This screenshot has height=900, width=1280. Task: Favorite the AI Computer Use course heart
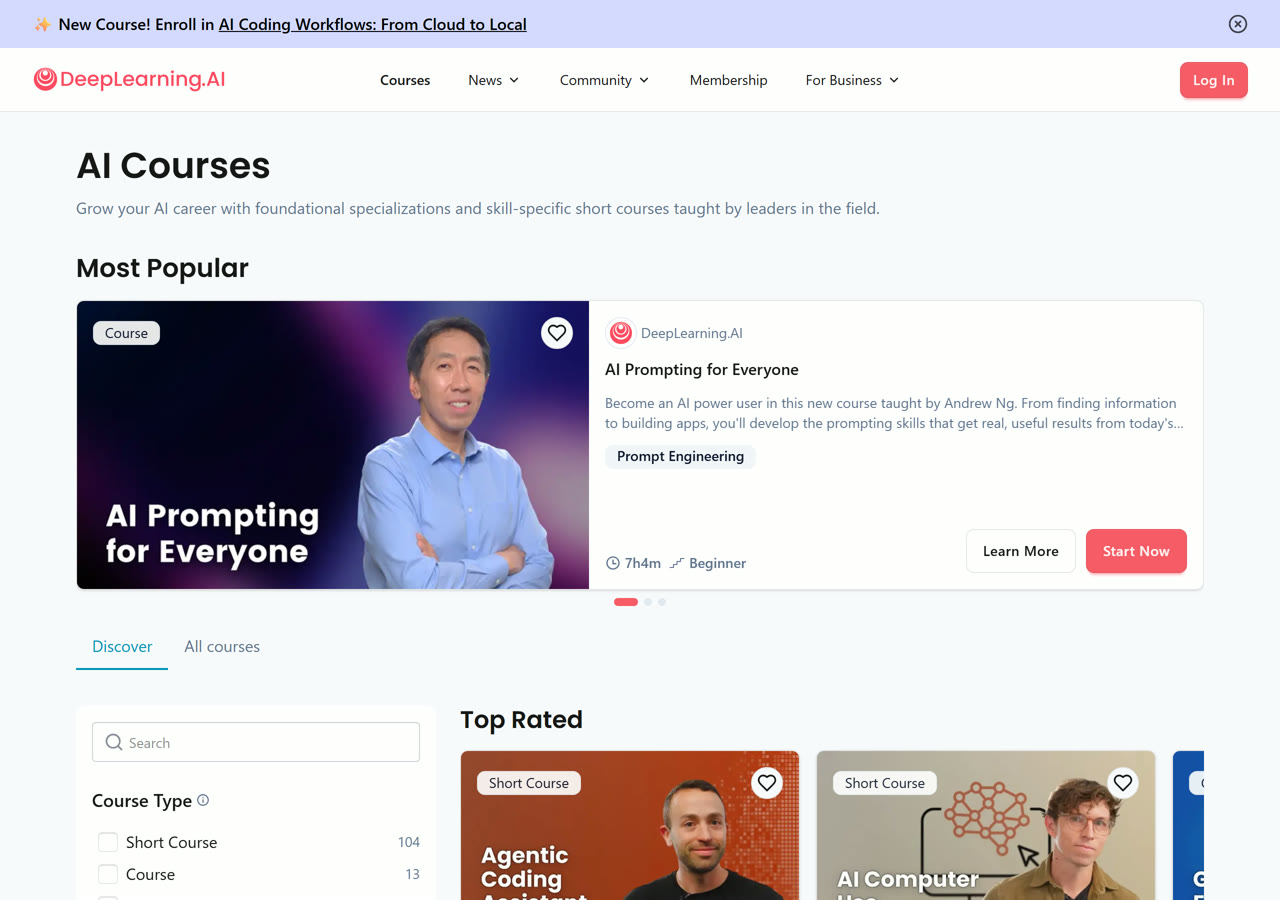pyautogui.click(x=1123, y=783)
